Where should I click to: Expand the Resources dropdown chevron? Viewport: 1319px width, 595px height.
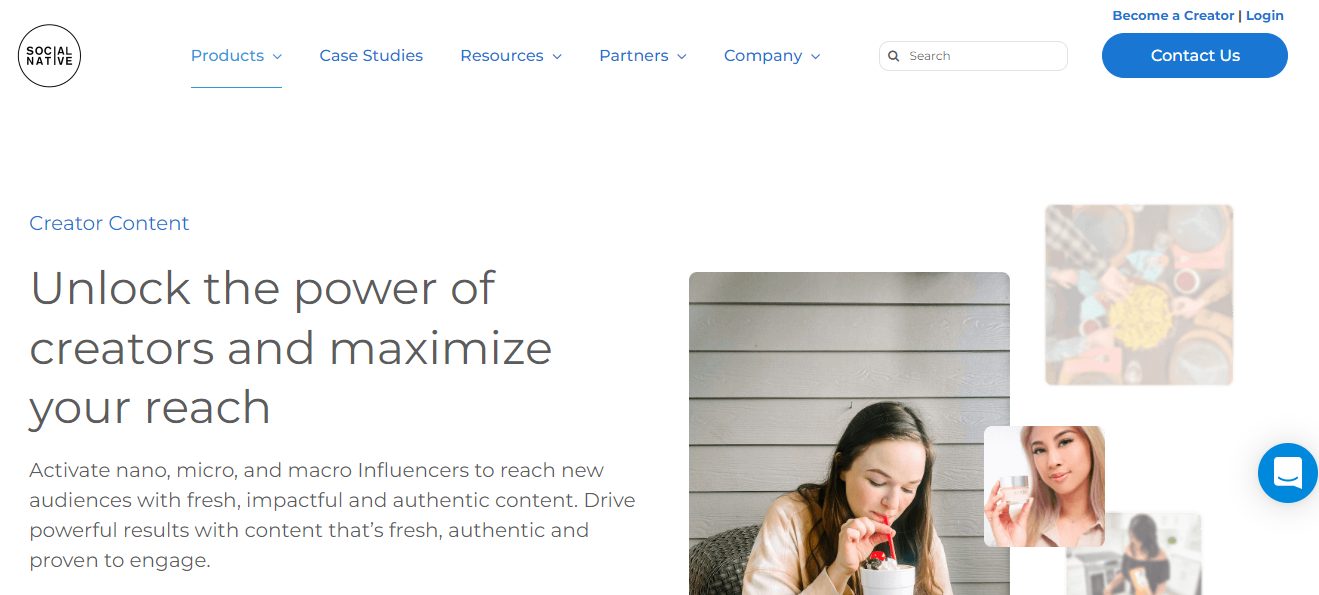(557, 56)
